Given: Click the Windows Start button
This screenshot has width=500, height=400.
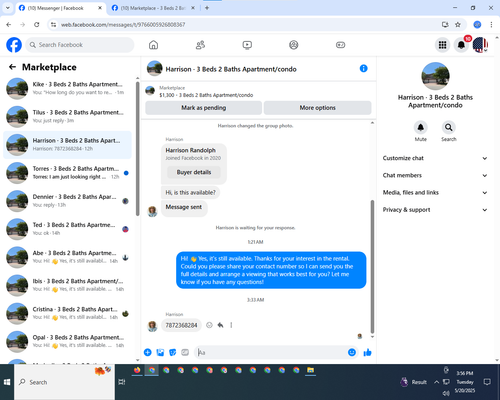Looking at the screenshot, I should [7, 382].
